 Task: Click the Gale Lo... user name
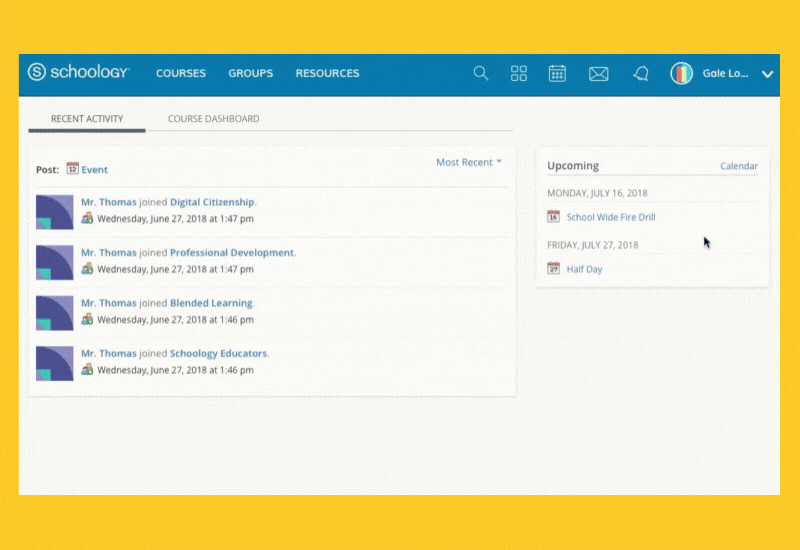coord(725,73)
